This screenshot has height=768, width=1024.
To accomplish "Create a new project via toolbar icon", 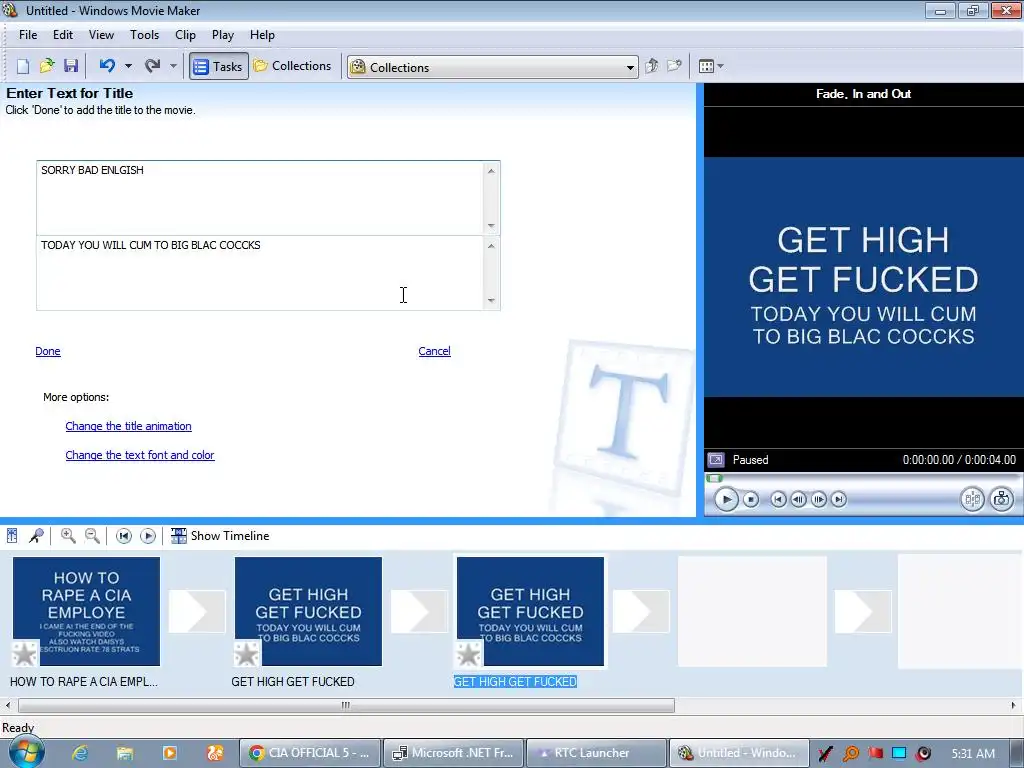I will (23, 66).
